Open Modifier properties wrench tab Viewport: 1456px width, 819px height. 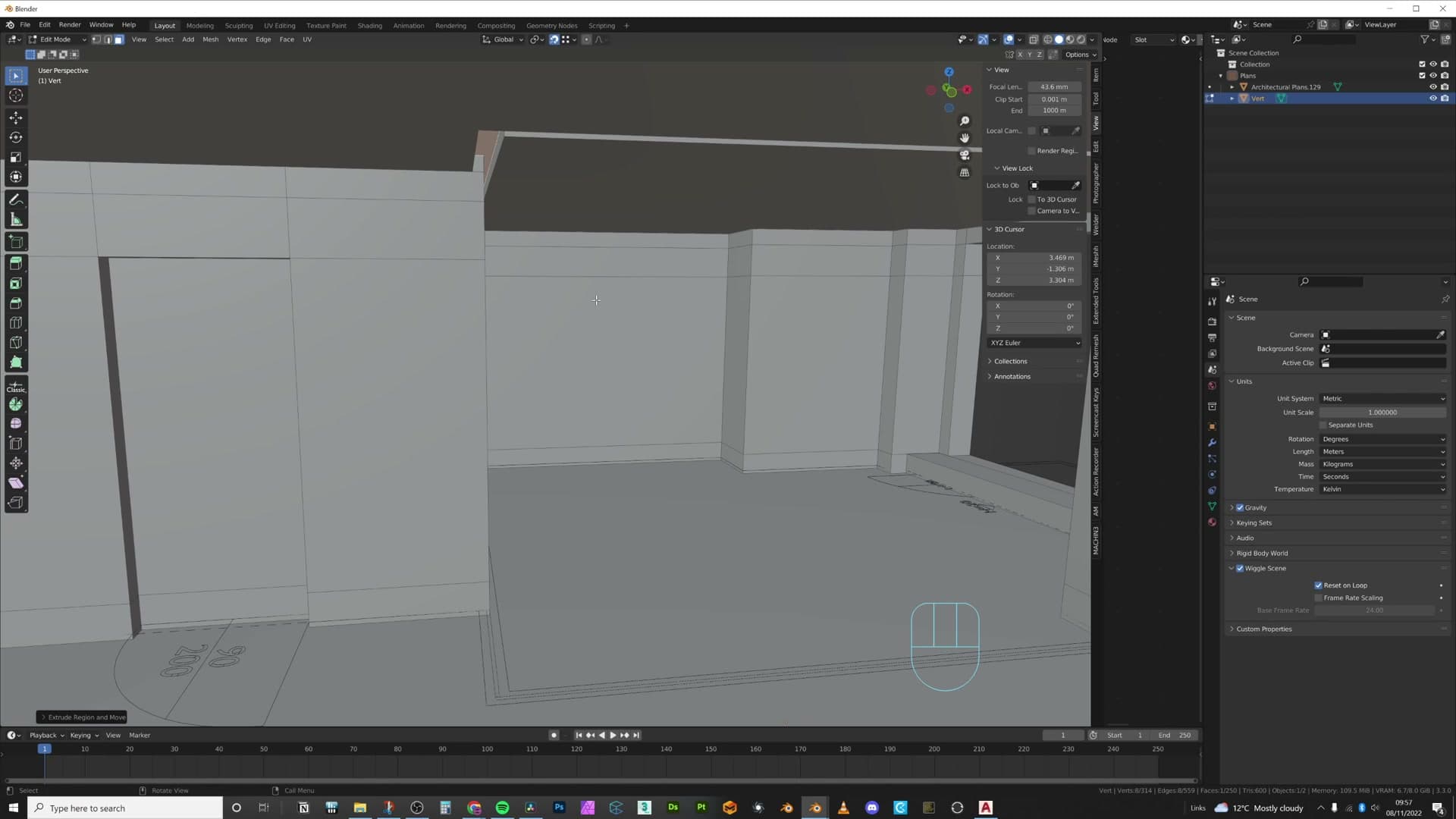[1212, 443]
